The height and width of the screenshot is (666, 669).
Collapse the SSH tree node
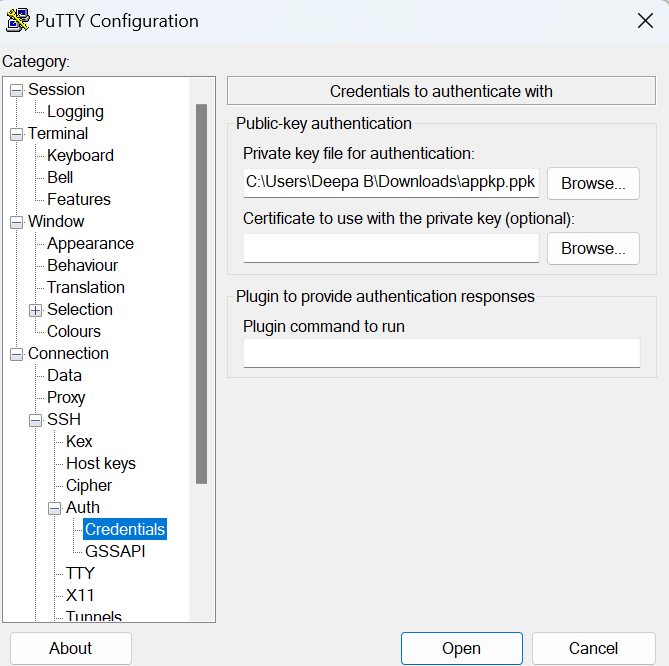click(x=36, y=420)
